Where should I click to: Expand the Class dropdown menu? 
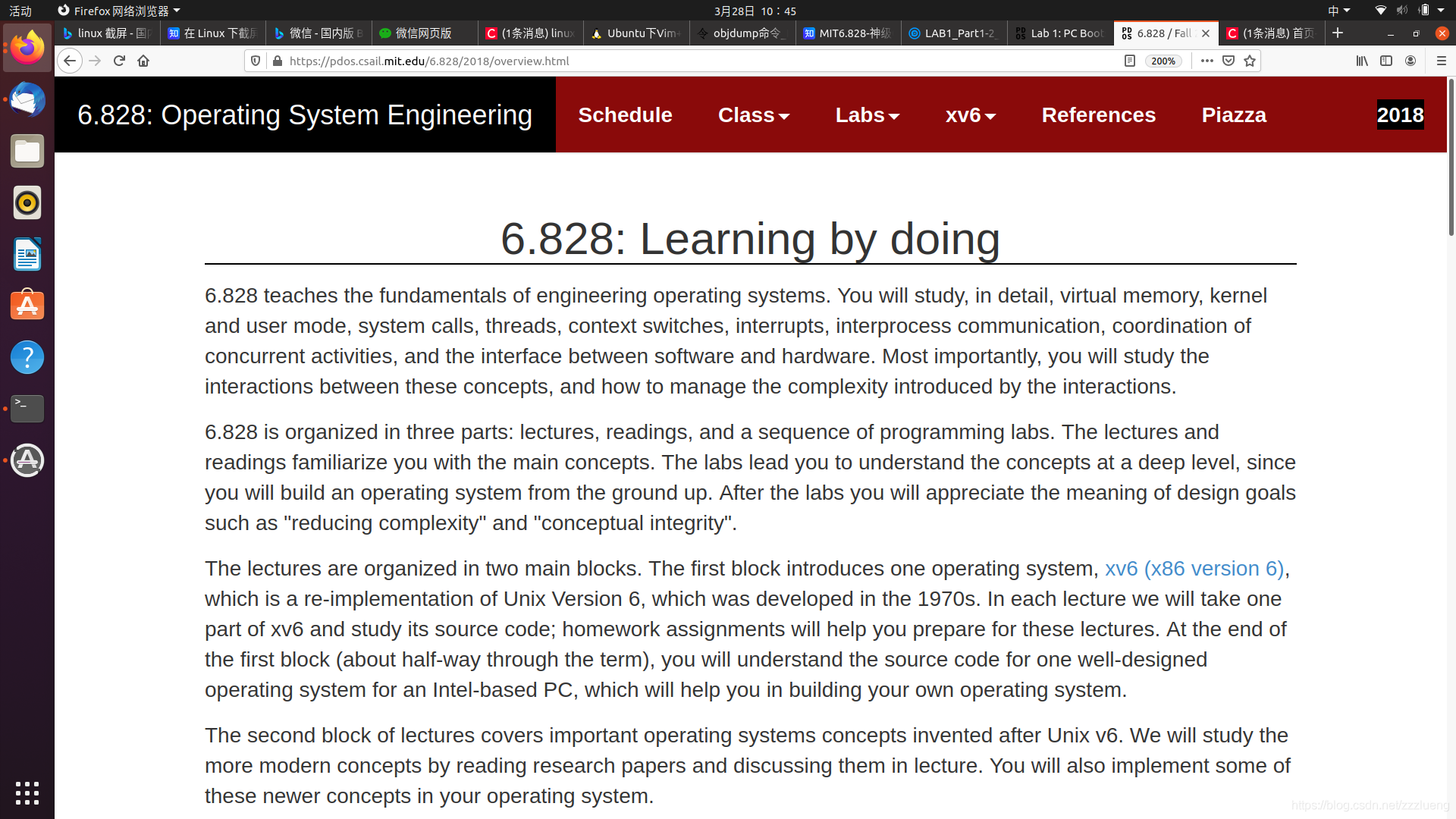pos(753,115)
